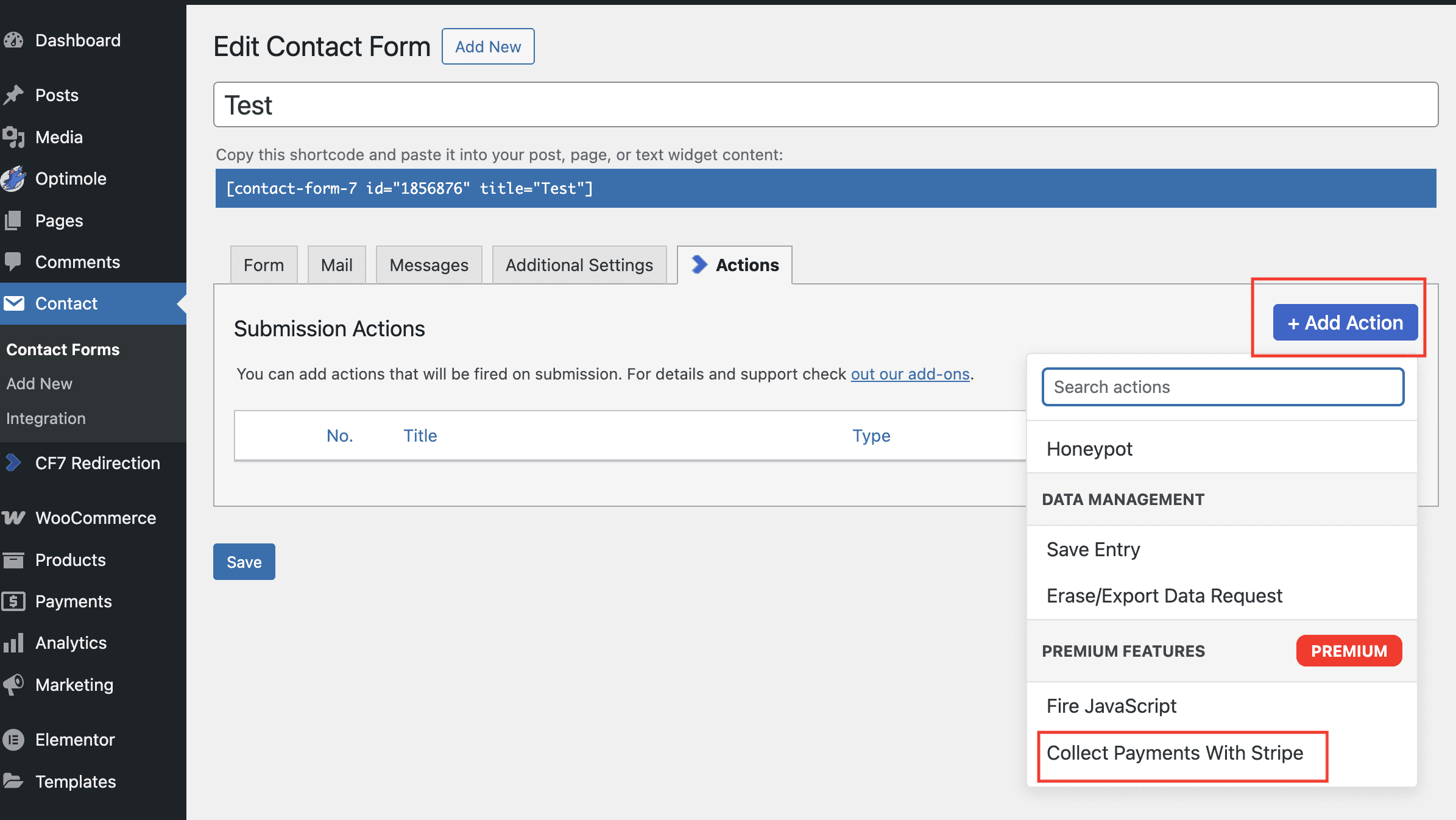
Task: Click the CF7 Redirection arrow icon
Action: pos(13,463)
